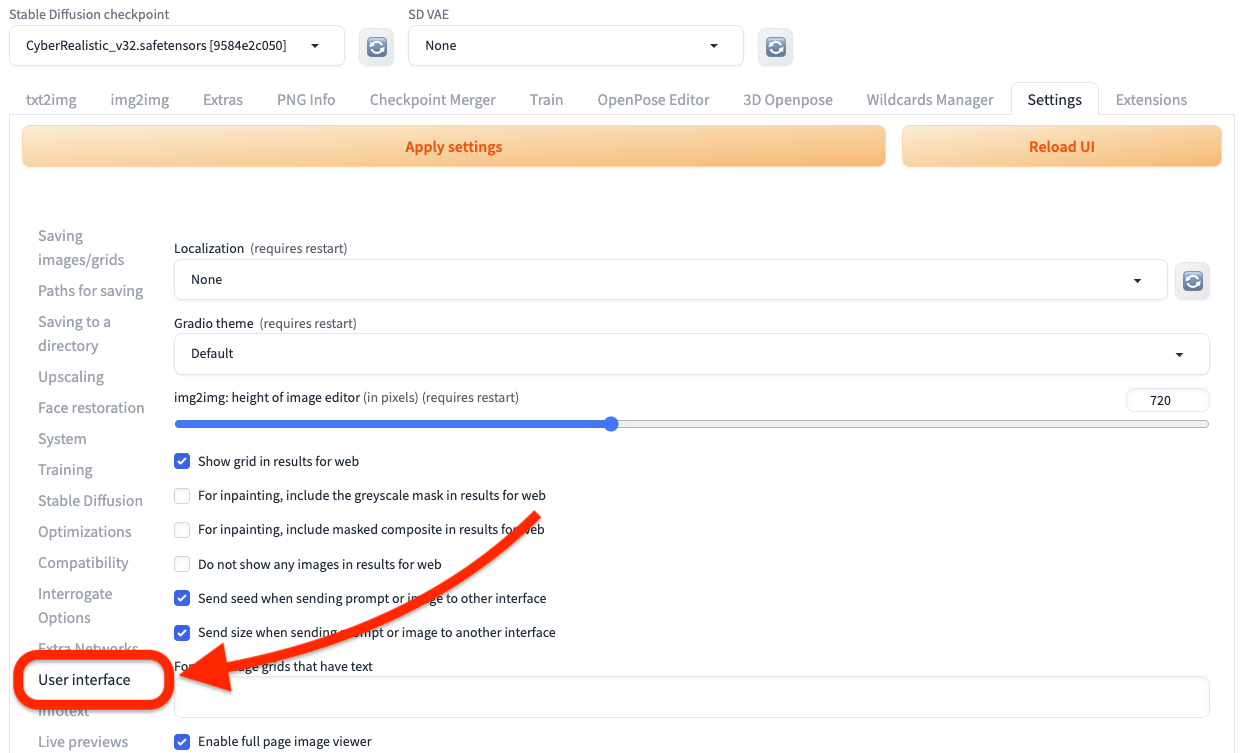This screenshot has width=1251, height=753.
Task: Disable Enable full page image viewer
Action: tap(182, 742)
